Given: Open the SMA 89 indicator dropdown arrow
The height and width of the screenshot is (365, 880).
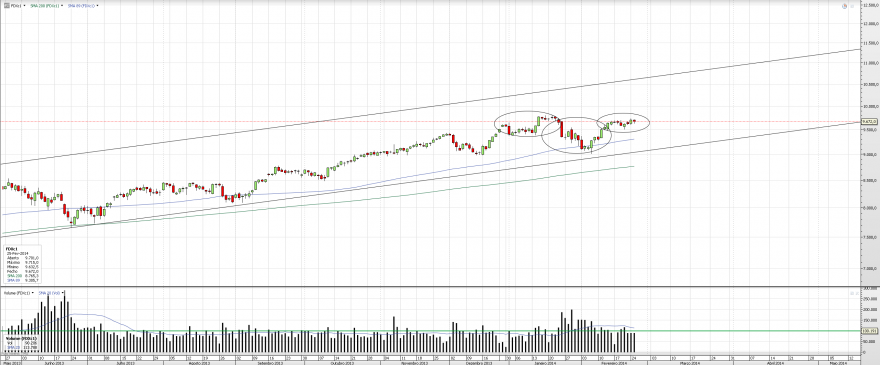Looking at the screenshot, I should 97,6.
